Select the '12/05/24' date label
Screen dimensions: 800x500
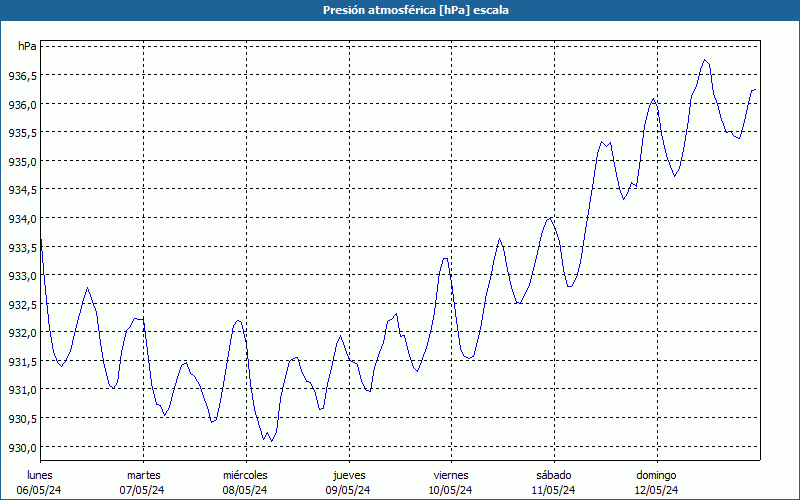656,490
